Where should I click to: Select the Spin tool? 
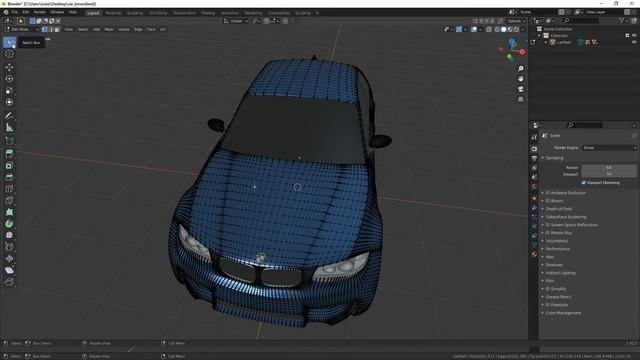click(9, 224)
